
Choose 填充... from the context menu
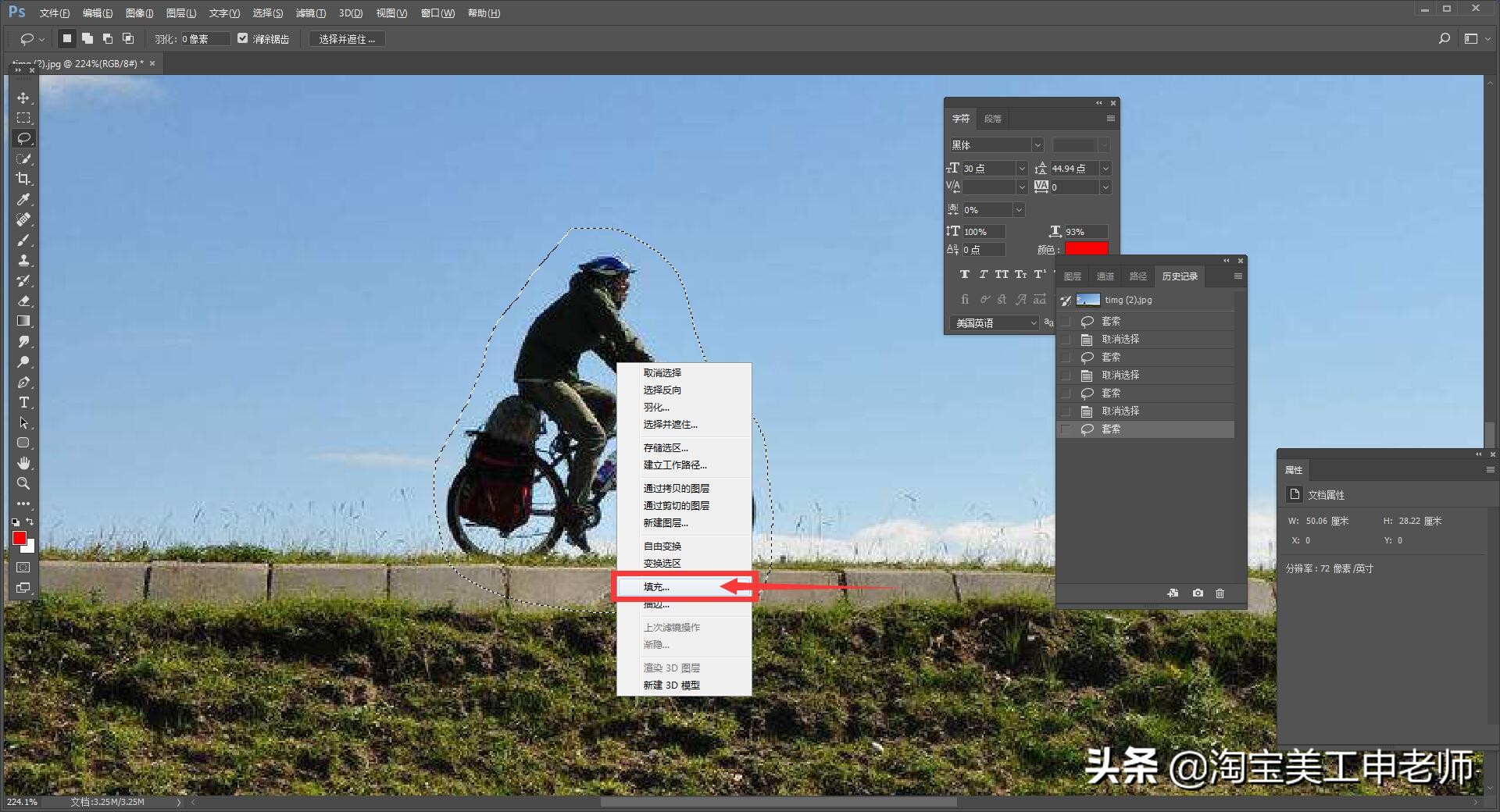click(x=656, y=587)
